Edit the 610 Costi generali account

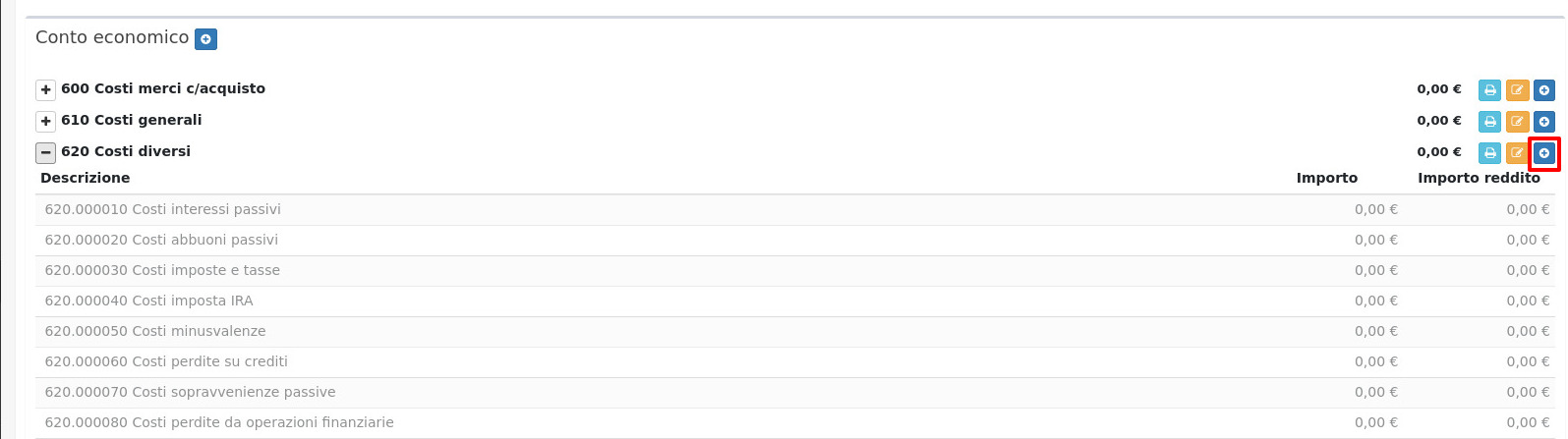(x=1517, y=122)
